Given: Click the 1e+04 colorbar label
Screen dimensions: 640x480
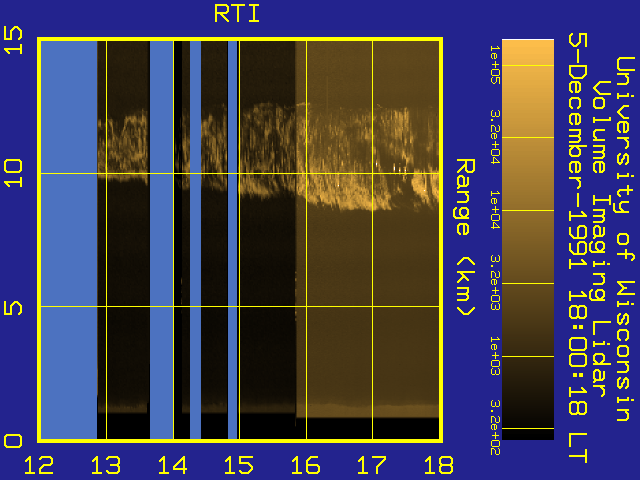Looking at the screenshot, I should point(495,210).
